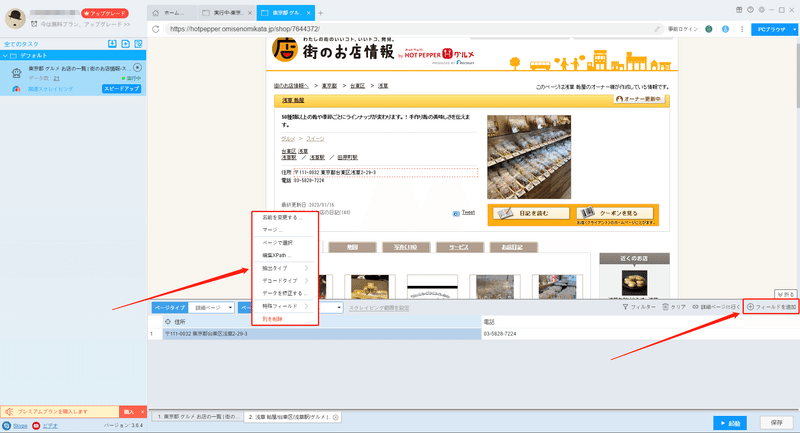
Task: Close the 実行中 東京 tab
Action: 249,13
